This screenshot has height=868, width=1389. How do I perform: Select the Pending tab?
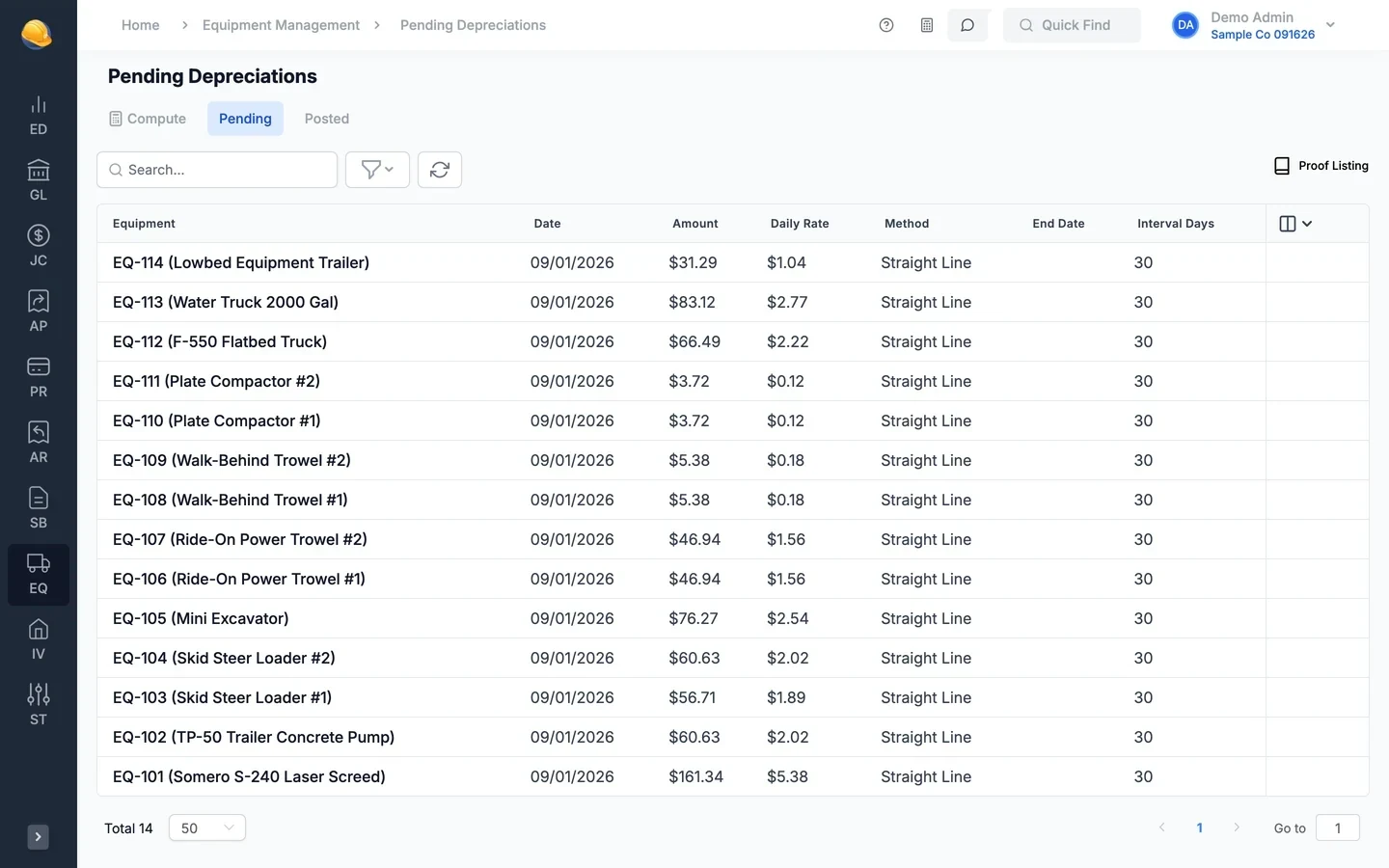tap(245, 119)
